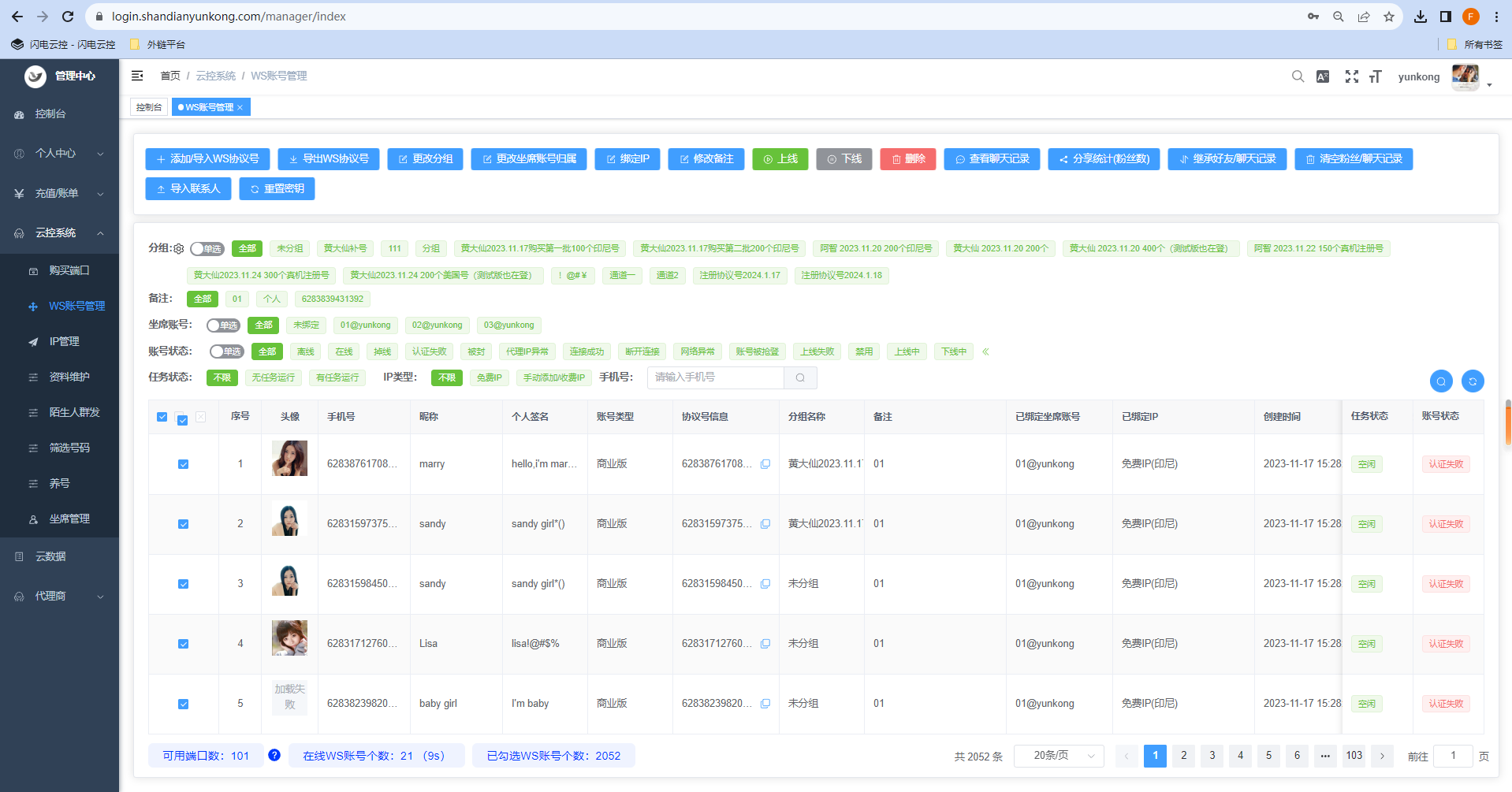The image size is (1512, 792).
Task: Click the red 删除 button
Action: [908, 159]
